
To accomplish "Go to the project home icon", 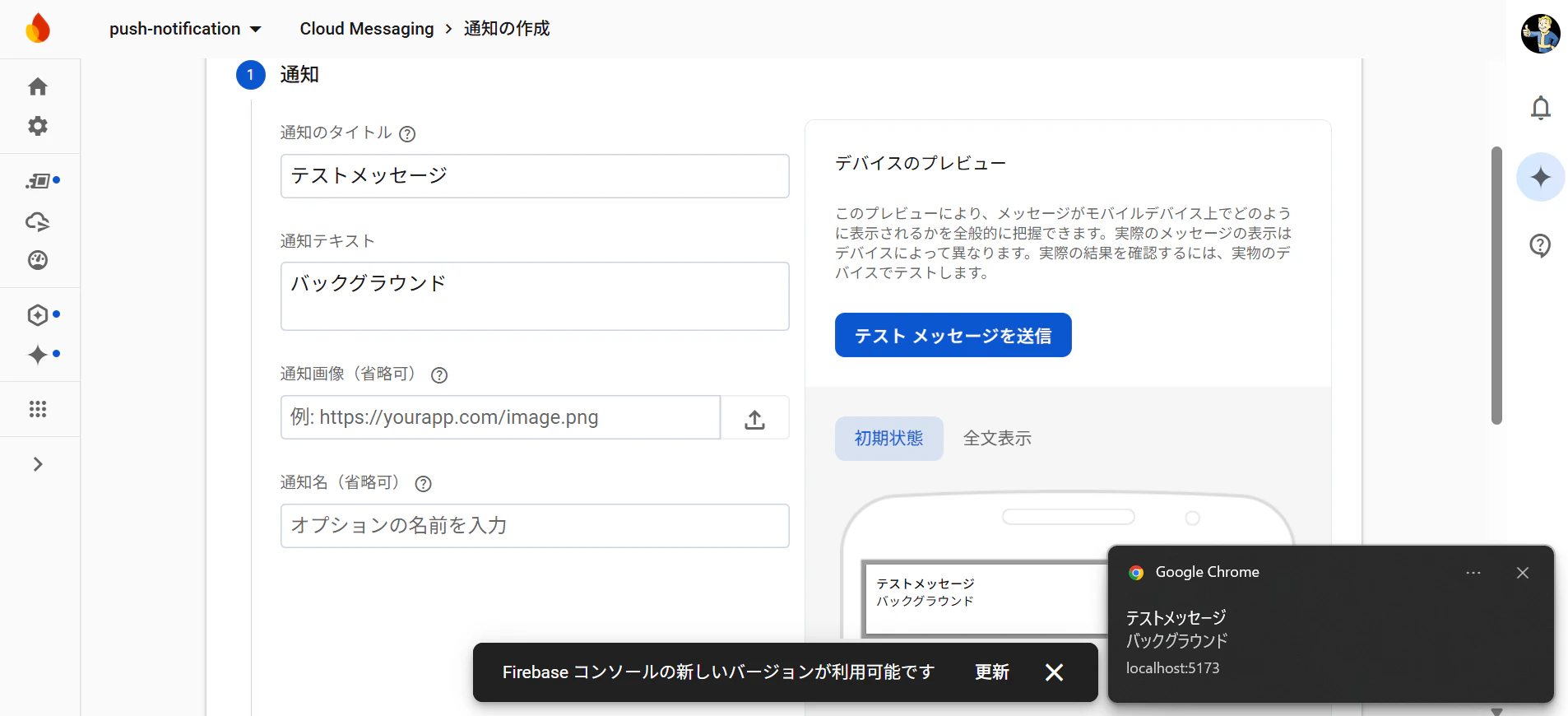I will (x=38, y=86).
